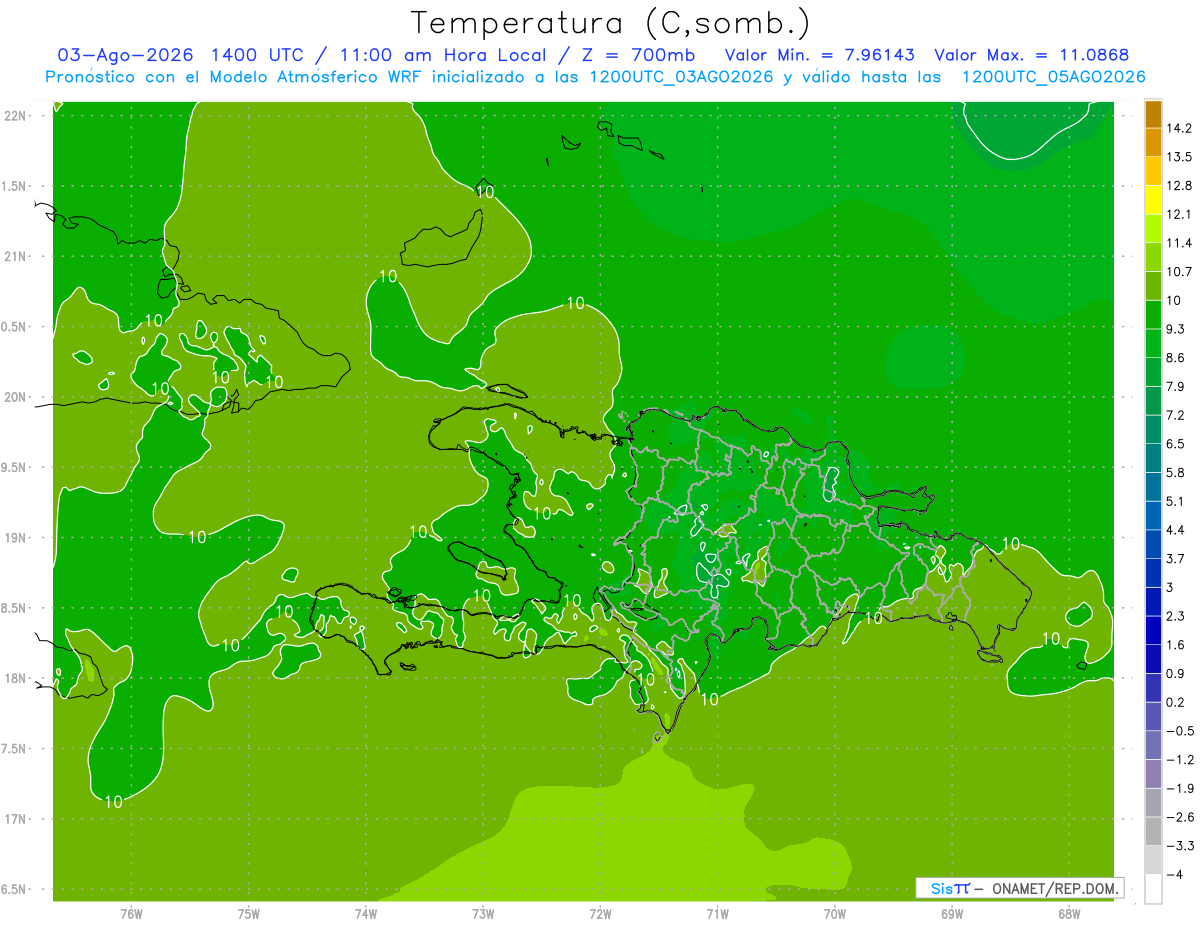Screen dimensions: 1200x927
Task: Pick the green swatch between 10 and 9.3
Action: [1153, 314]
